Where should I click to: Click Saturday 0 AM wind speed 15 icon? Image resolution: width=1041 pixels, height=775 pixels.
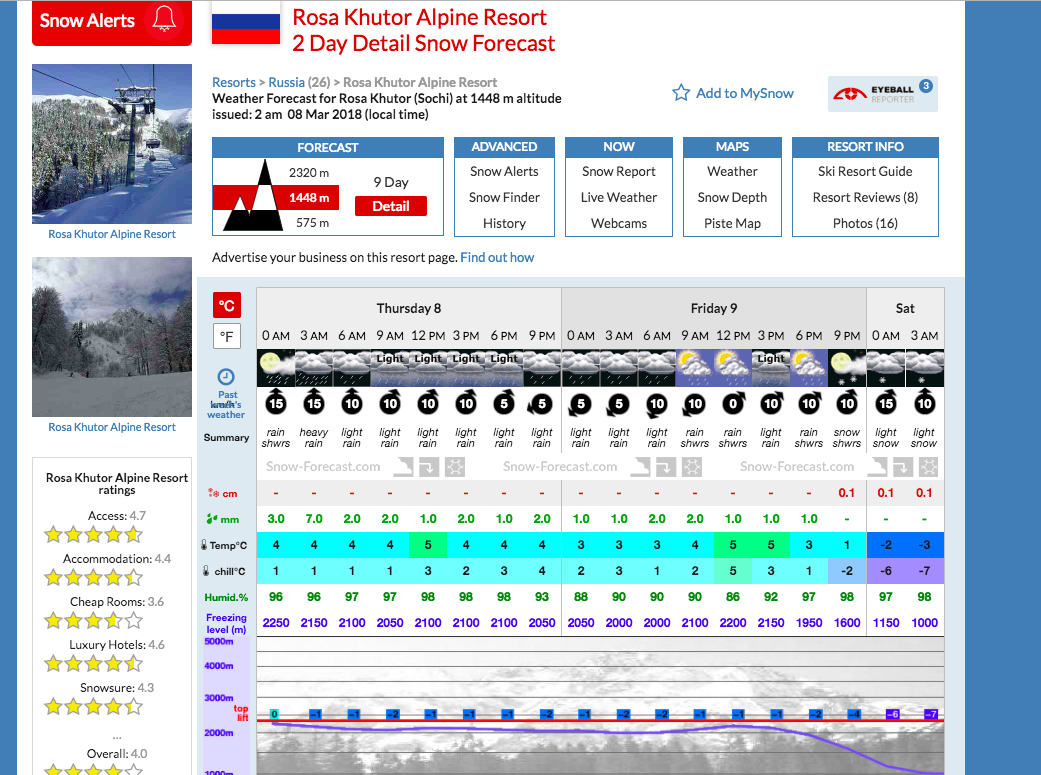(x=886, y=402)
